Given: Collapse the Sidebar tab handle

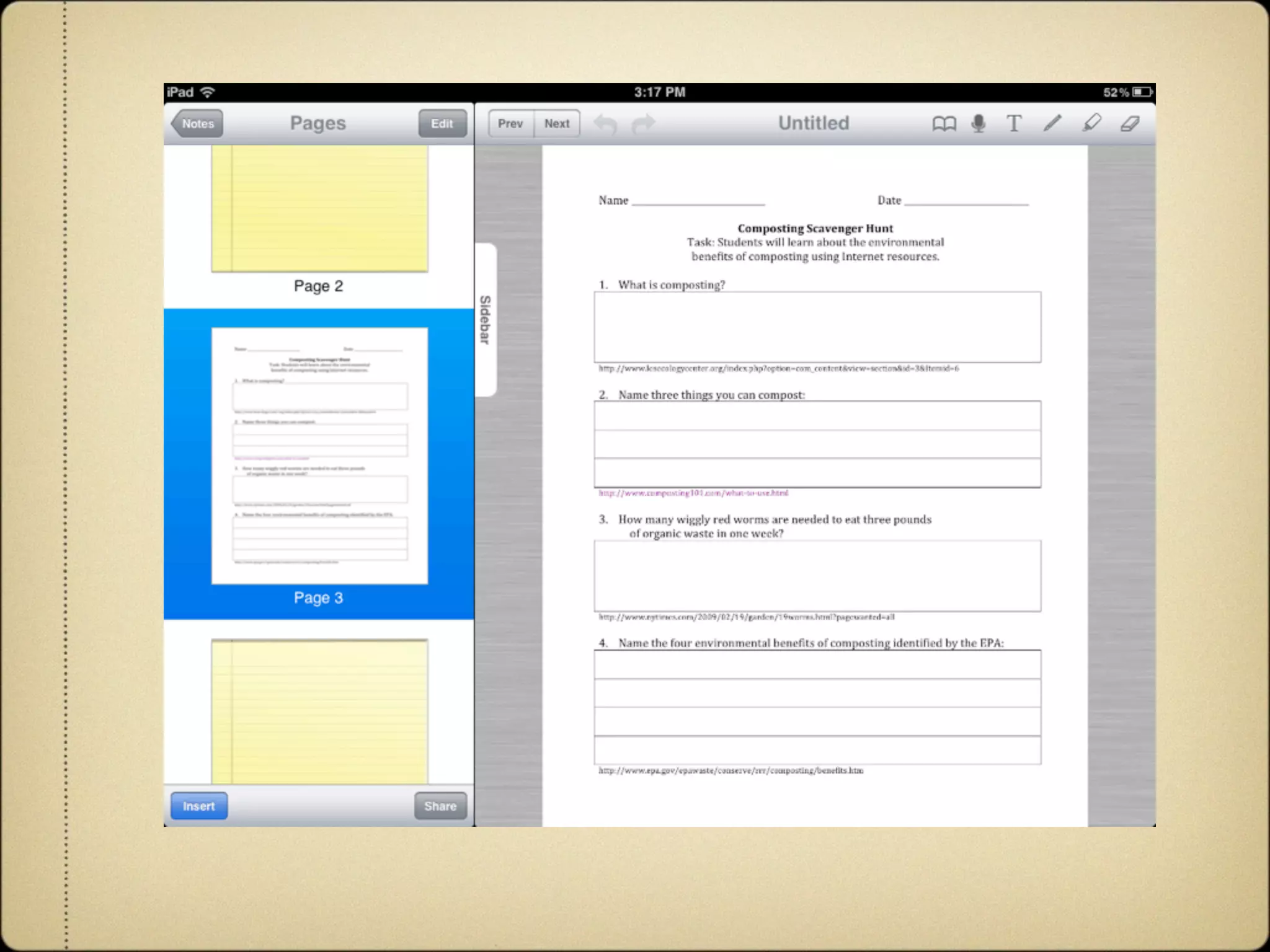Looking at the screenshot, I should tap(486, 319).
